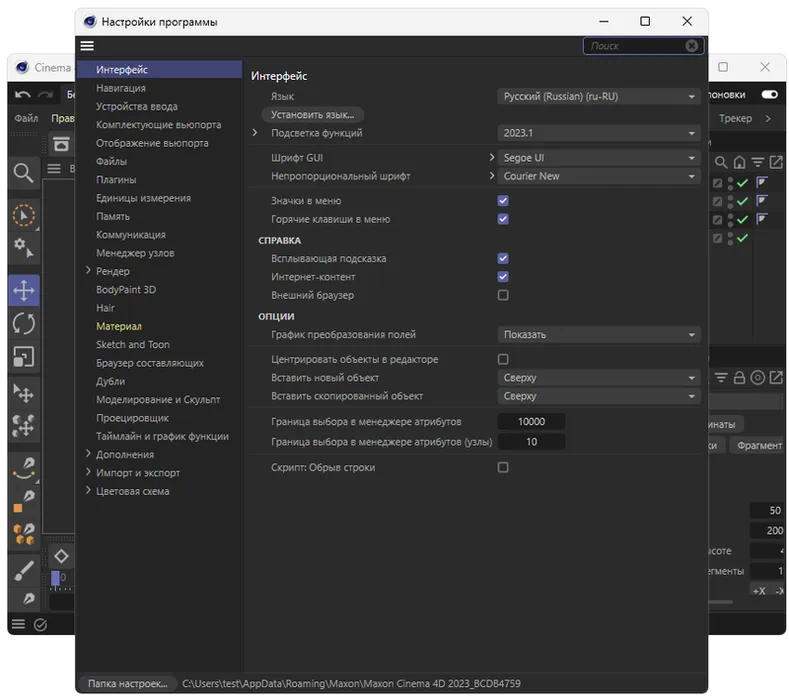Click 'Установить язык...' button
Screen dimensions: 789x700
pyautogui.click(x=312, y=115)
